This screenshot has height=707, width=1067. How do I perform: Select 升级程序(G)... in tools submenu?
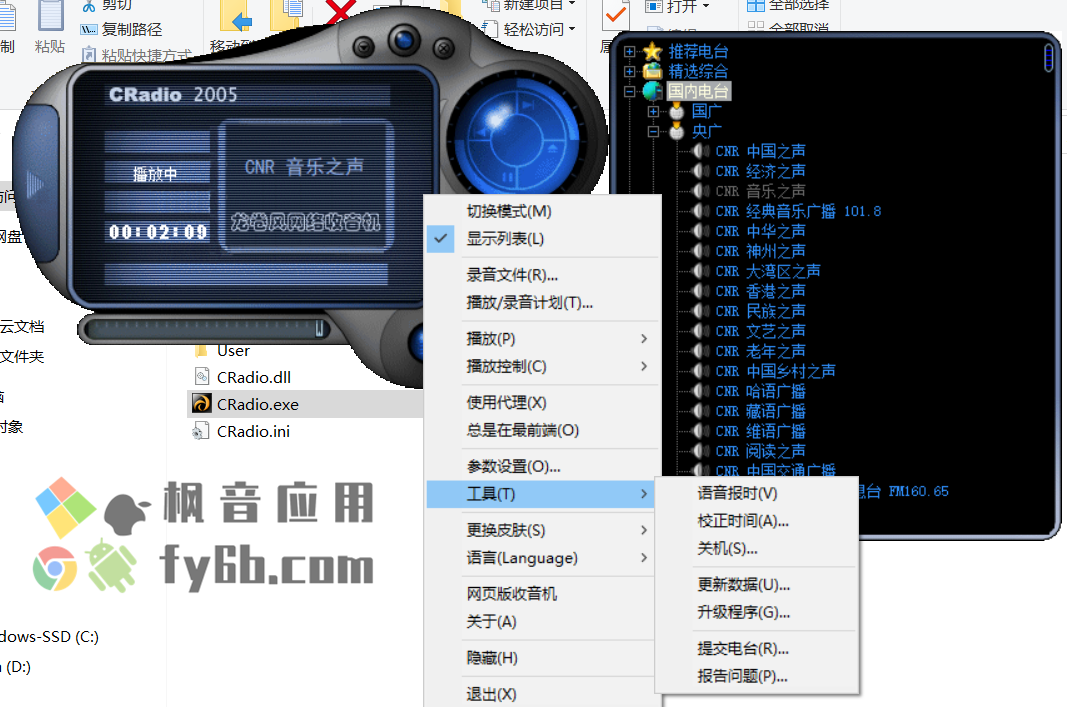757,612
